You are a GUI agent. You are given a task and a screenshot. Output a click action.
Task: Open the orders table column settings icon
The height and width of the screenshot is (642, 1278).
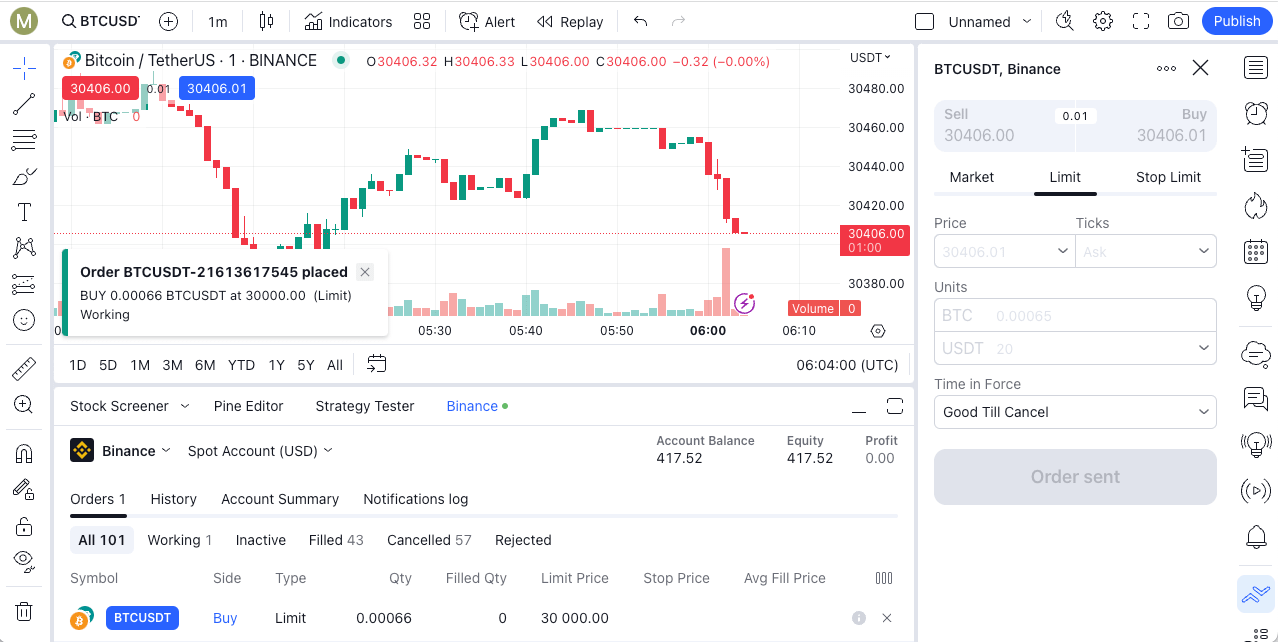pyautogui.click(x=883, y=578)
